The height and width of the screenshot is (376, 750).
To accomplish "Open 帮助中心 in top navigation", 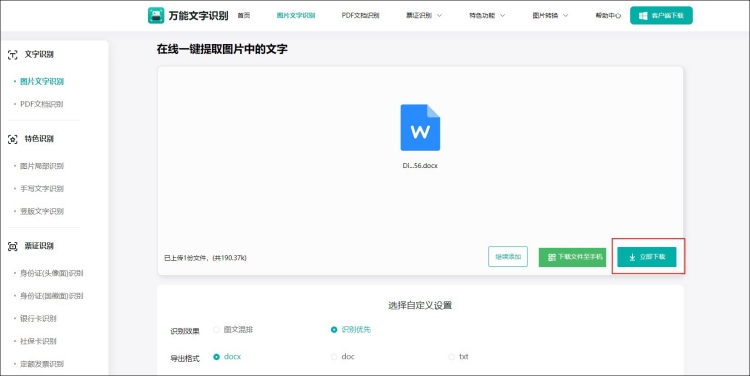I will point(608,15).
